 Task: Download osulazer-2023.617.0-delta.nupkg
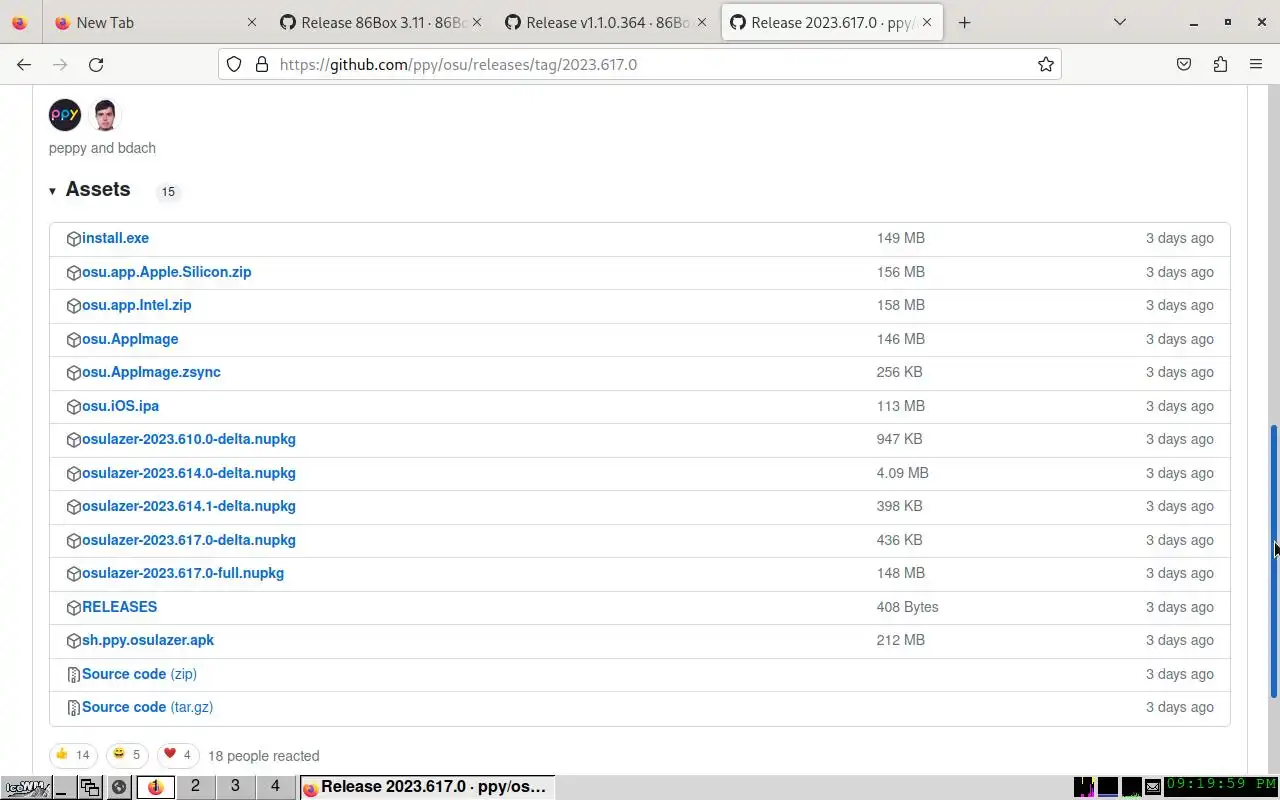click(189, 540)
